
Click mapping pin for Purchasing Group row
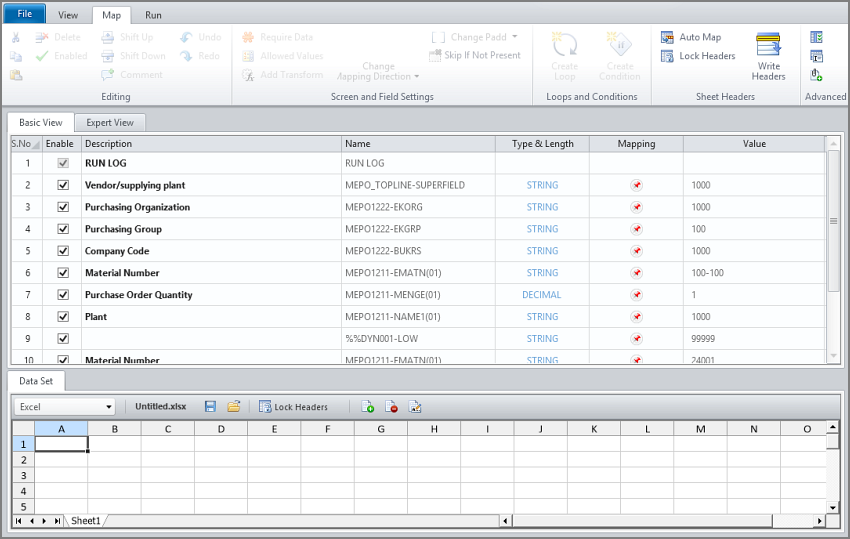click(x=636, y=229)
